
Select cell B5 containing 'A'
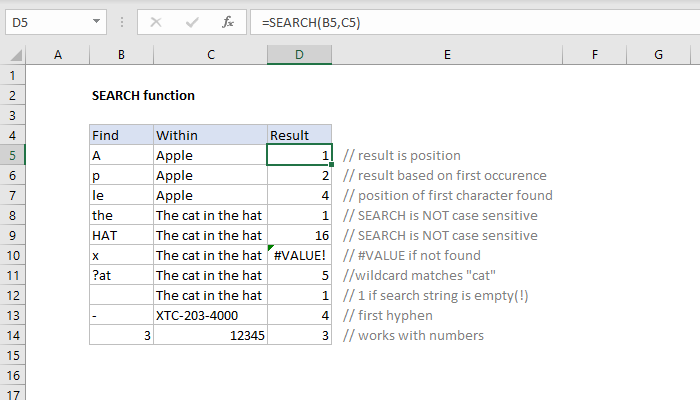coord(121,155)
